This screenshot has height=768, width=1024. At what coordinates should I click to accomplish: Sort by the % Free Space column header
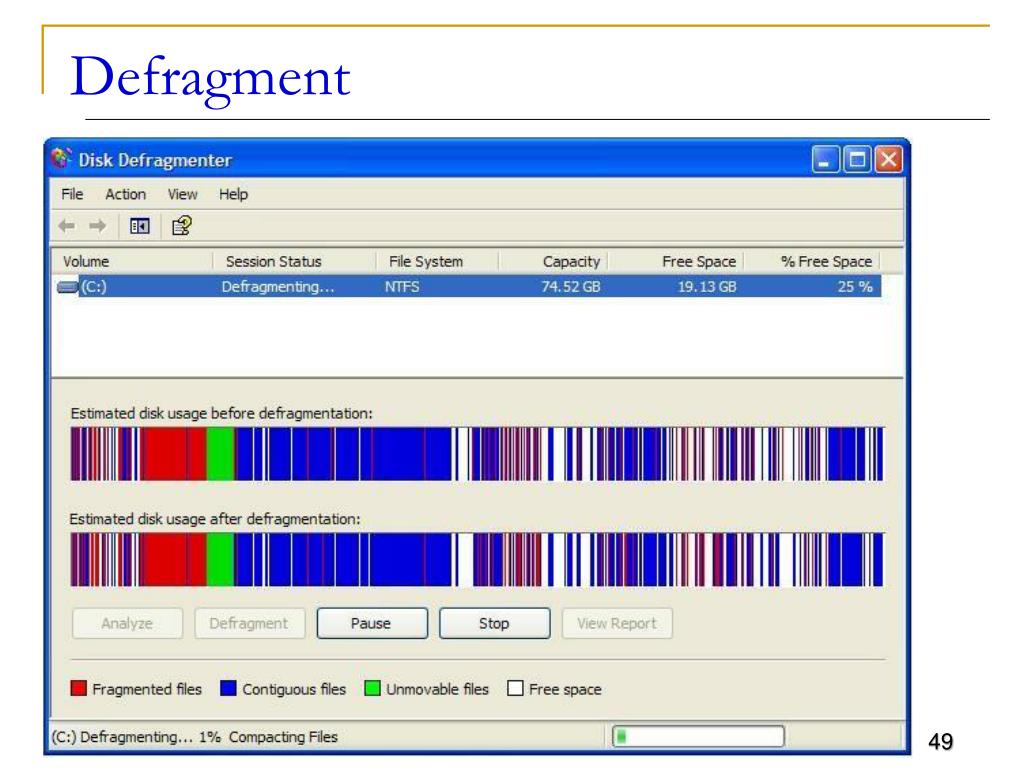pyautogui.click(x=812, y=261)
